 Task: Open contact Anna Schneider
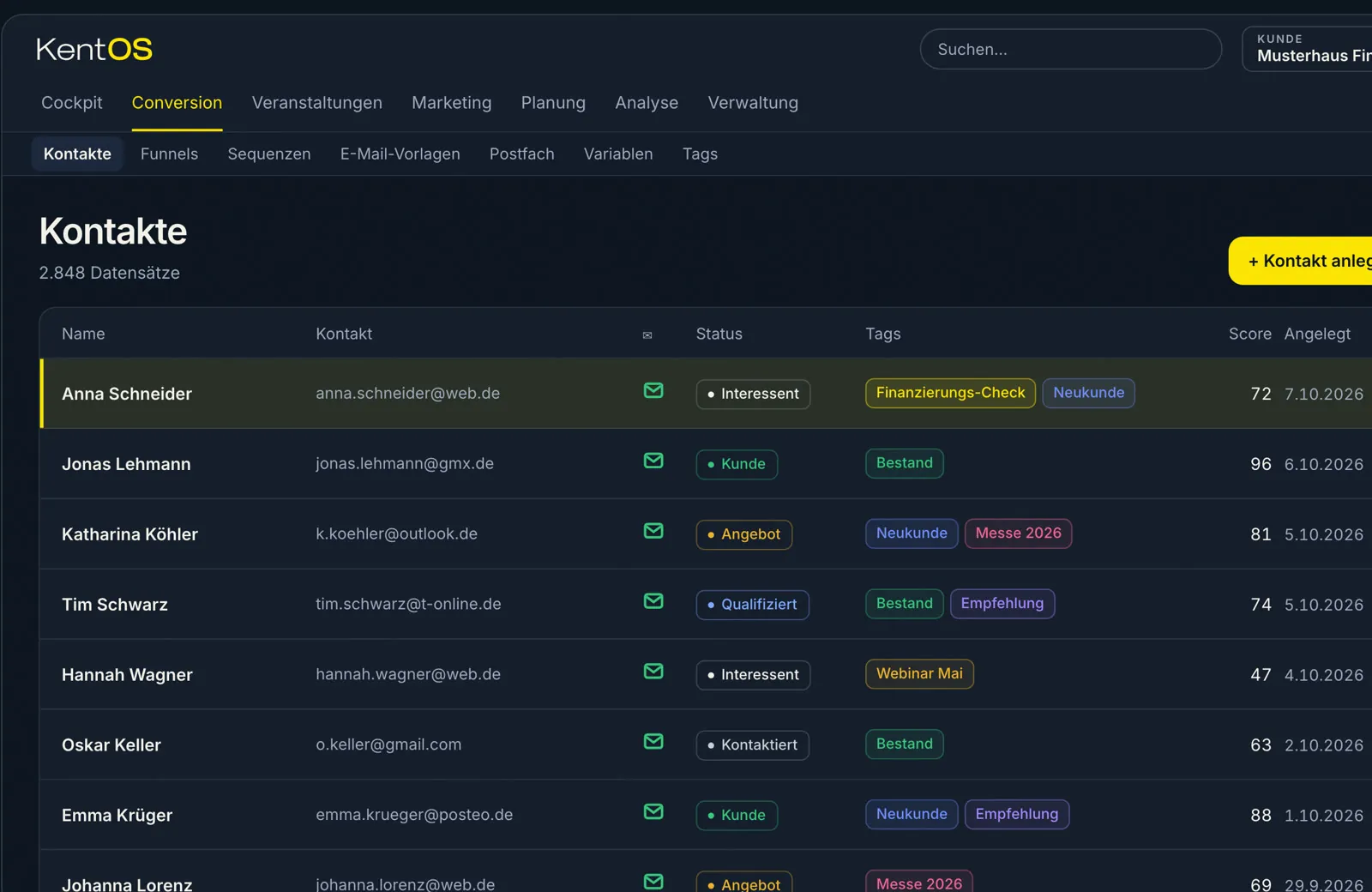pos(127,394)
